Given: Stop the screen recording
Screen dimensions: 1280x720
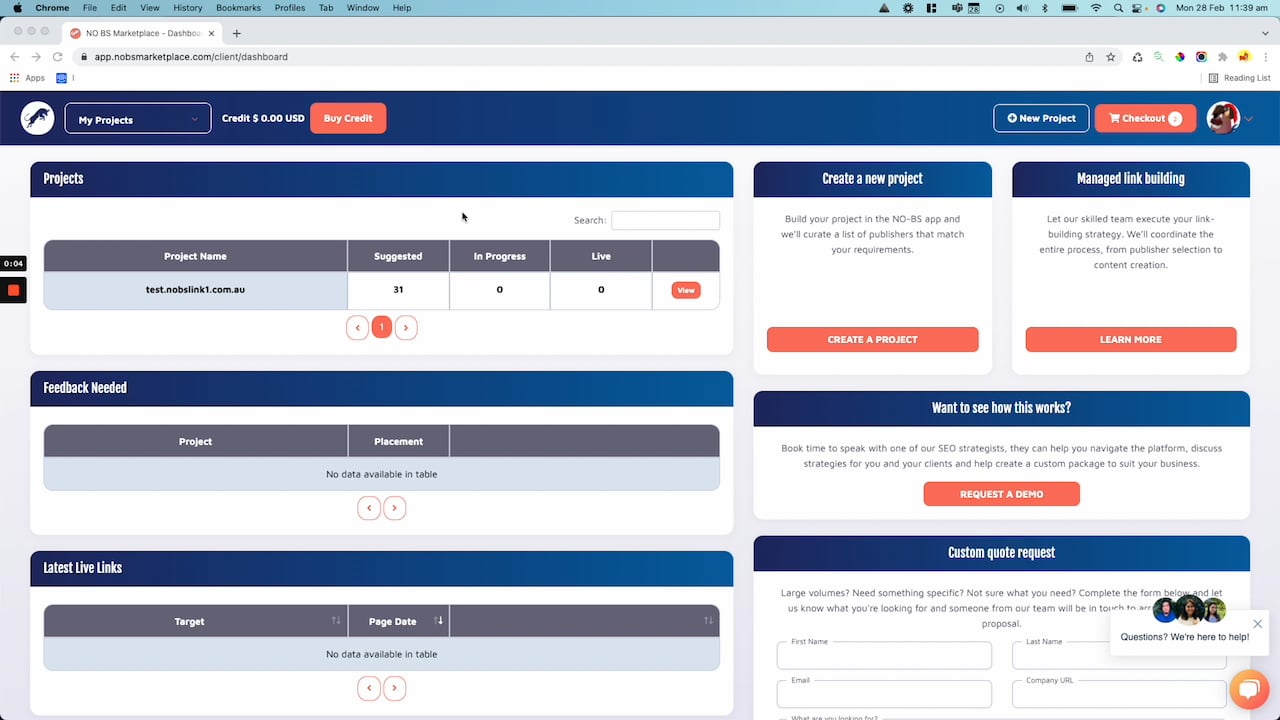Looking at the screenshot, I should click(13, 290).
